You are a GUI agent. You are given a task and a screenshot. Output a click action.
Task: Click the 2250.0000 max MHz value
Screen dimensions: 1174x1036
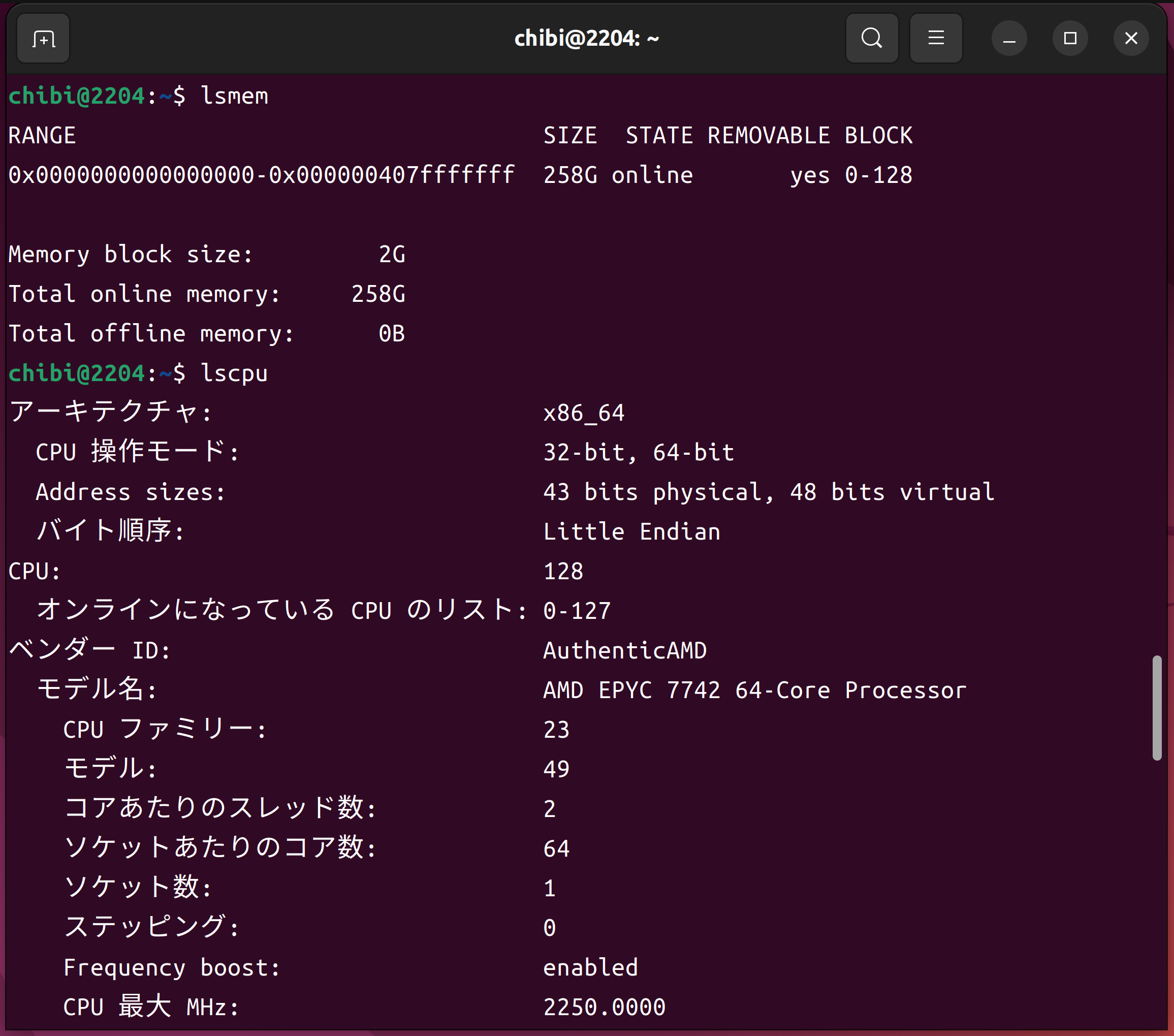(x=604, y=1007)
